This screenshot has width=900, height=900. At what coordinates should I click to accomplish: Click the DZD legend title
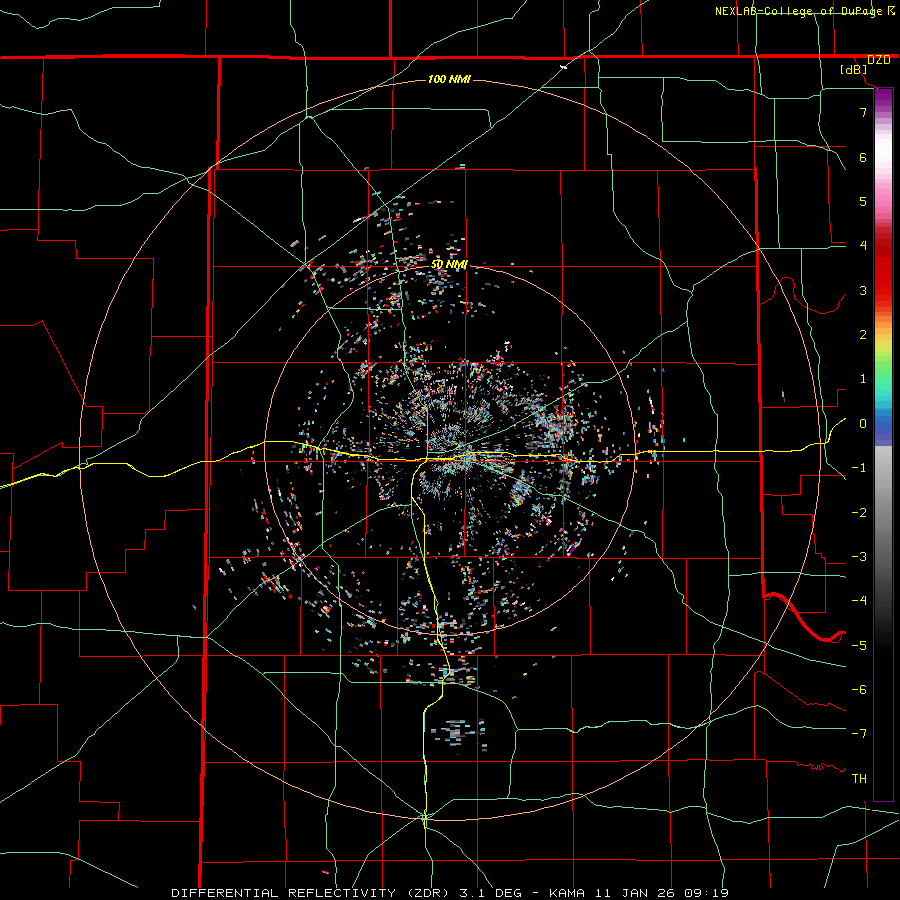(x=878, y=60)
